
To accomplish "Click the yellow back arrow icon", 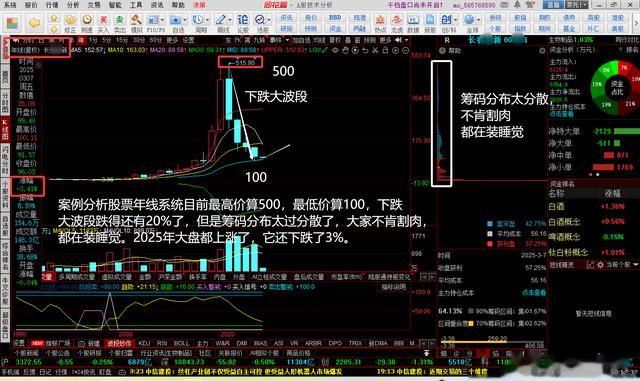I will pos(34,23).
